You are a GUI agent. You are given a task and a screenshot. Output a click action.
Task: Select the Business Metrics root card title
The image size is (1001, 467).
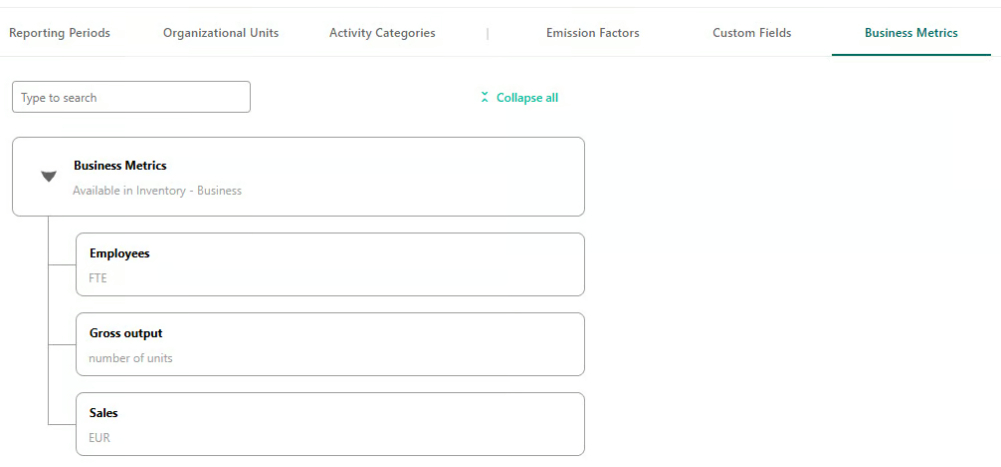point(120,165)
